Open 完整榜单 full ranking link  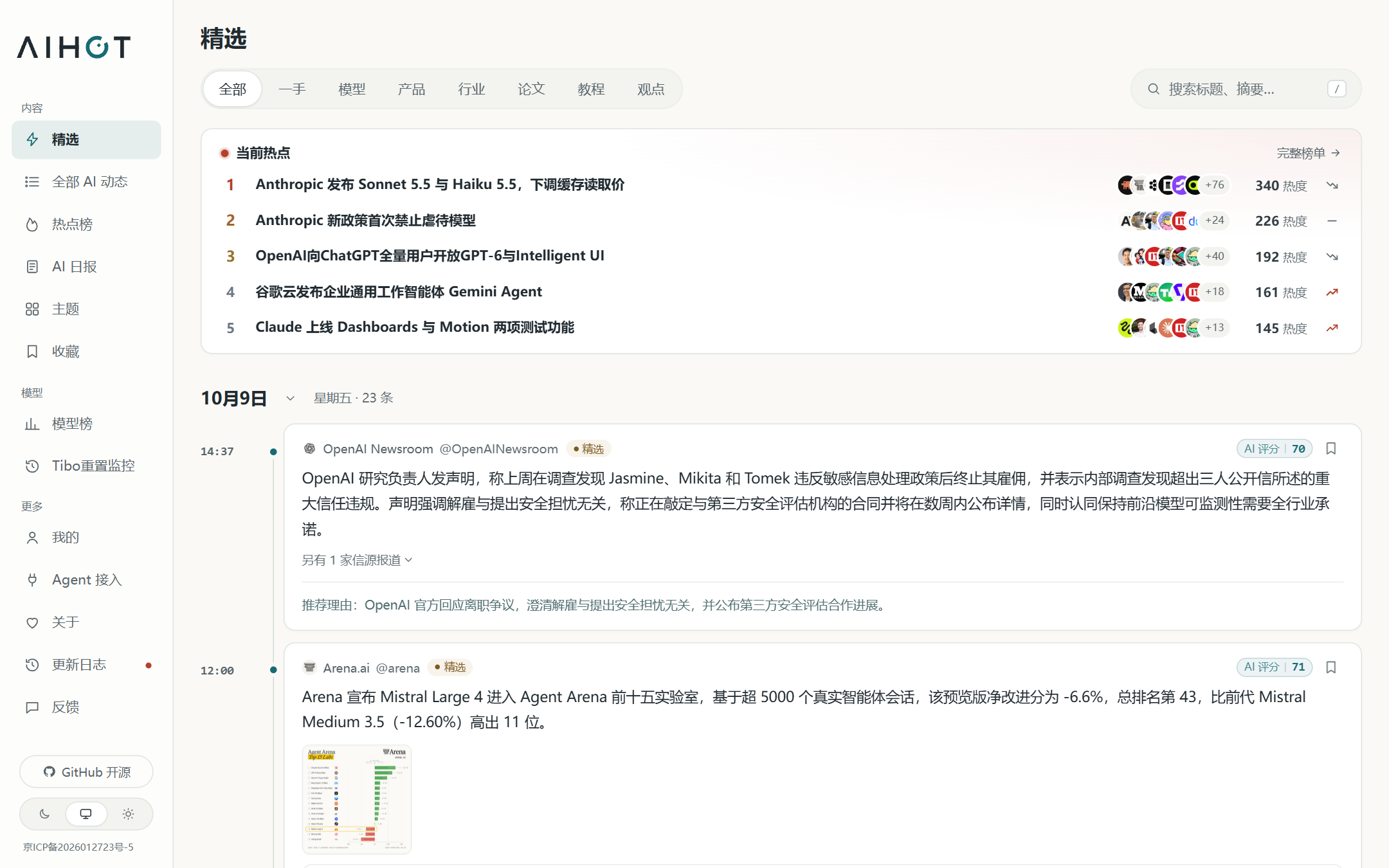1308,153
